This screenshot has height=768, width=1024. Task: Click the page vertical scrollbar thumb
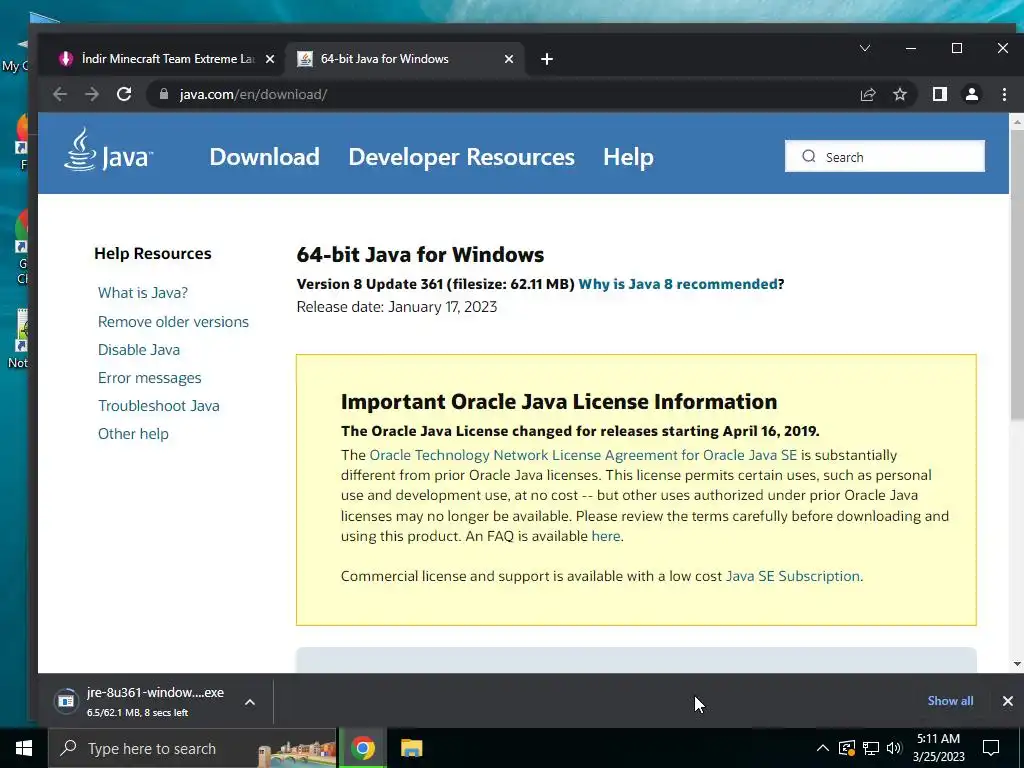(x=1017, y=274)
